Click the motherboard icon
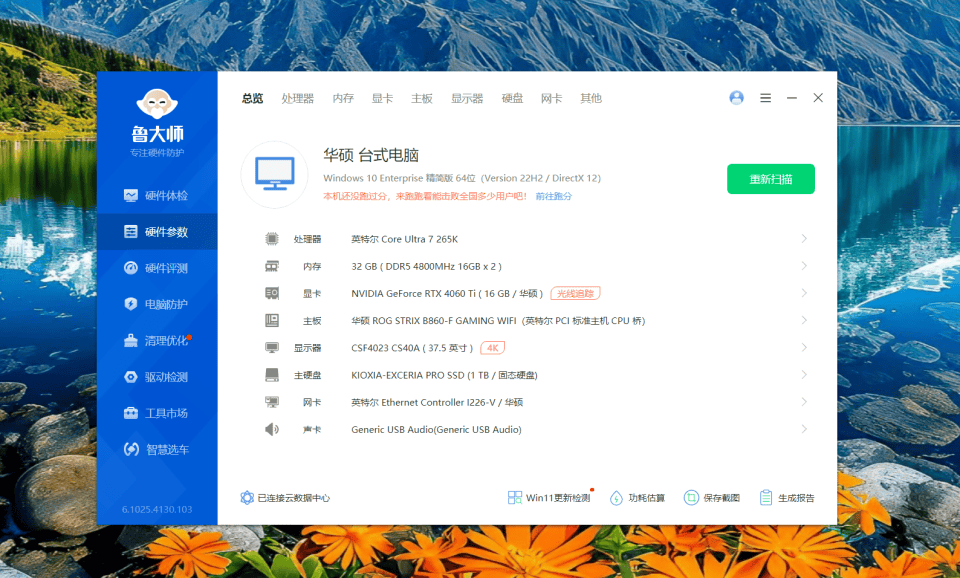The image size is (960, 578). tap(272, 320)
